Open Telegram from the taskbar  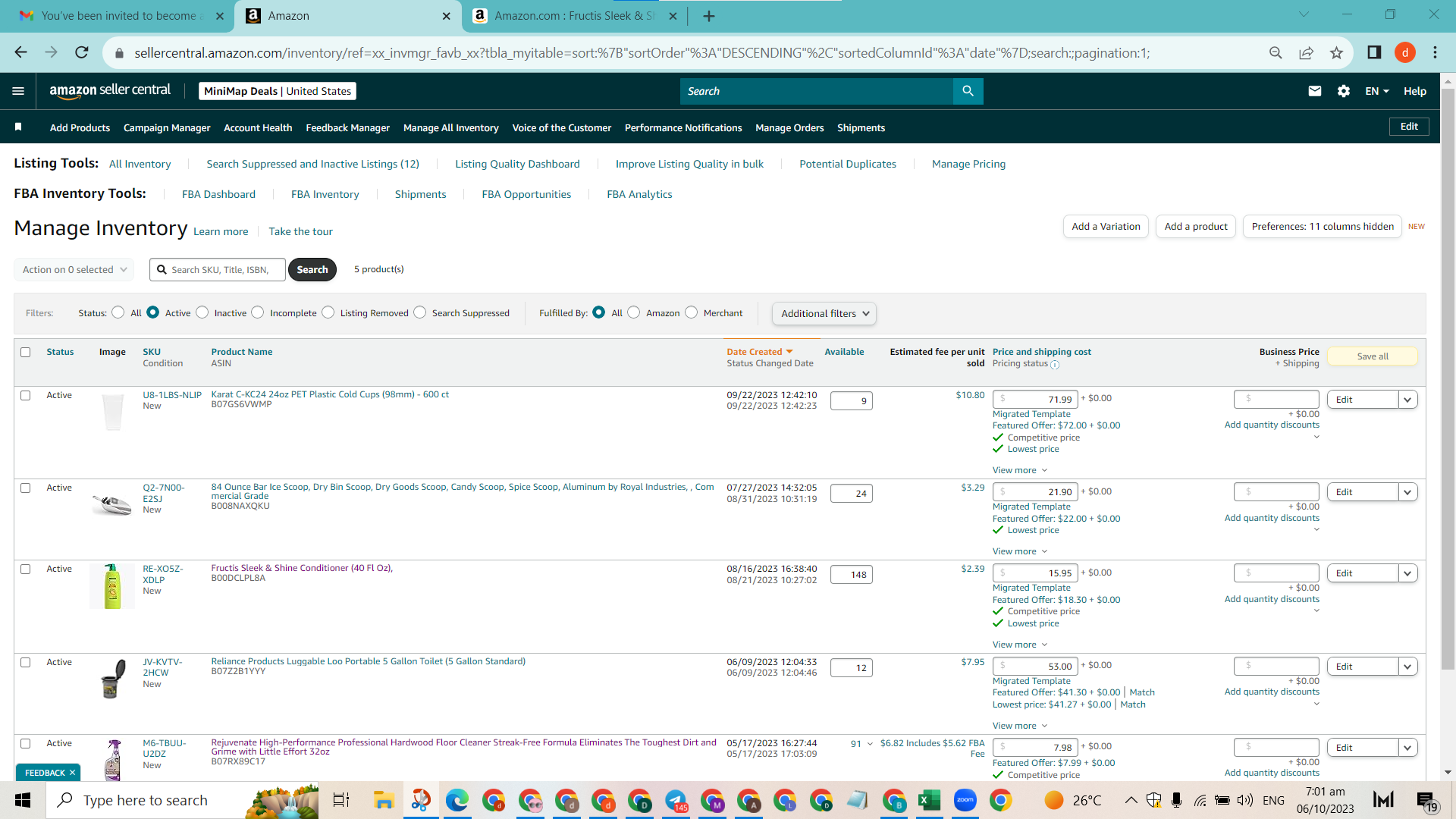[676, 800]
